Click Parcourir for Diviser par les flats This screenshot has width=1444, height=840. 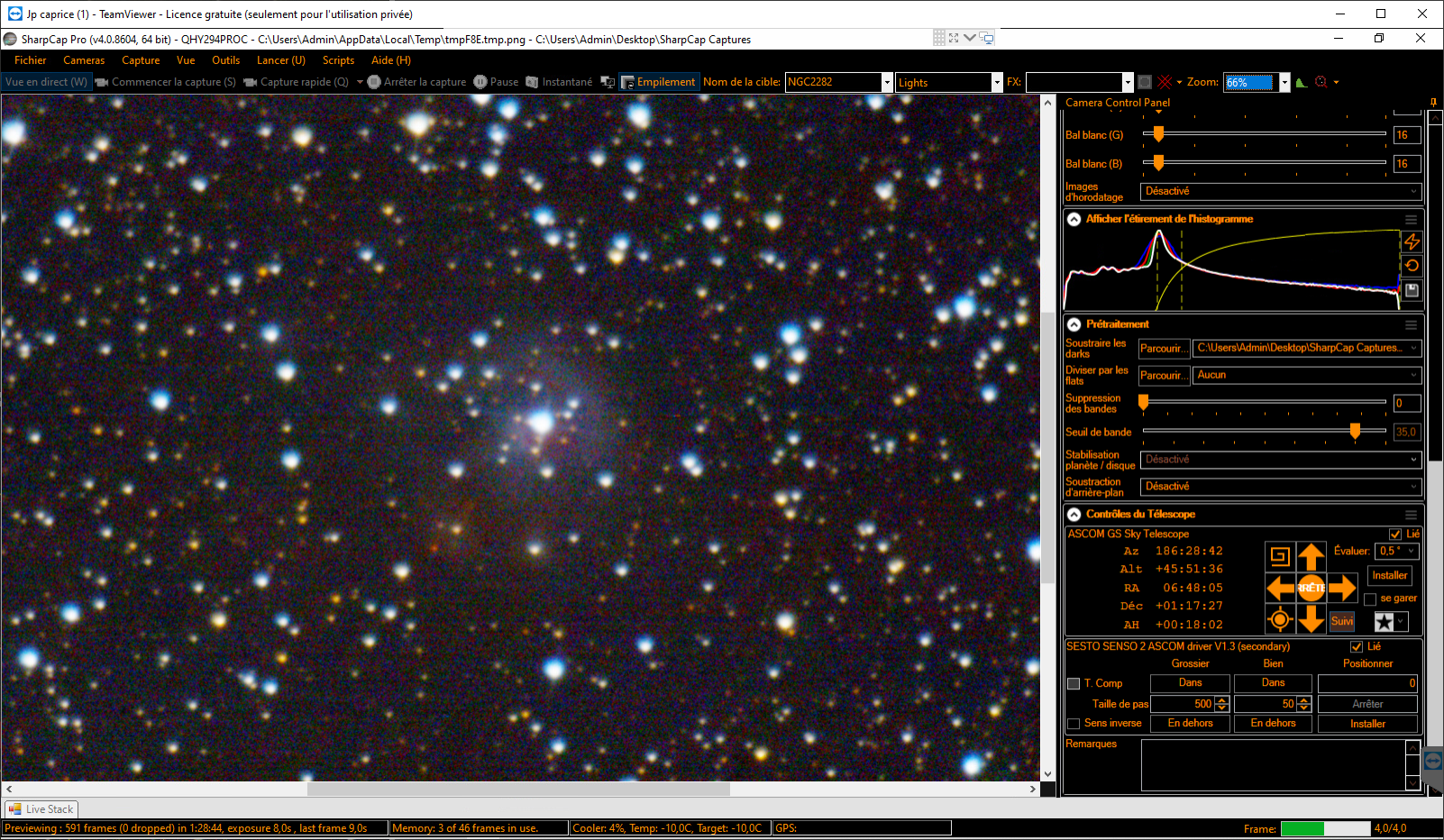tap(1164, 376)
